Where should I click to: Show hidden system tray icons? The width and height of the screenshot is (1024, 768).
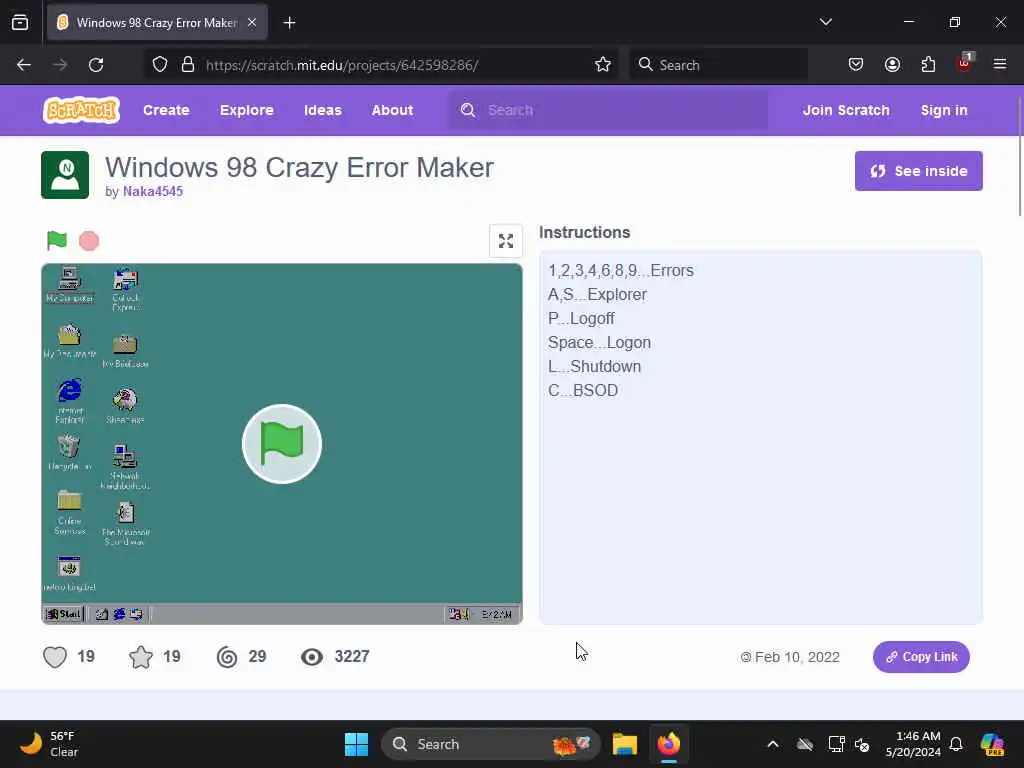[773, 744]
